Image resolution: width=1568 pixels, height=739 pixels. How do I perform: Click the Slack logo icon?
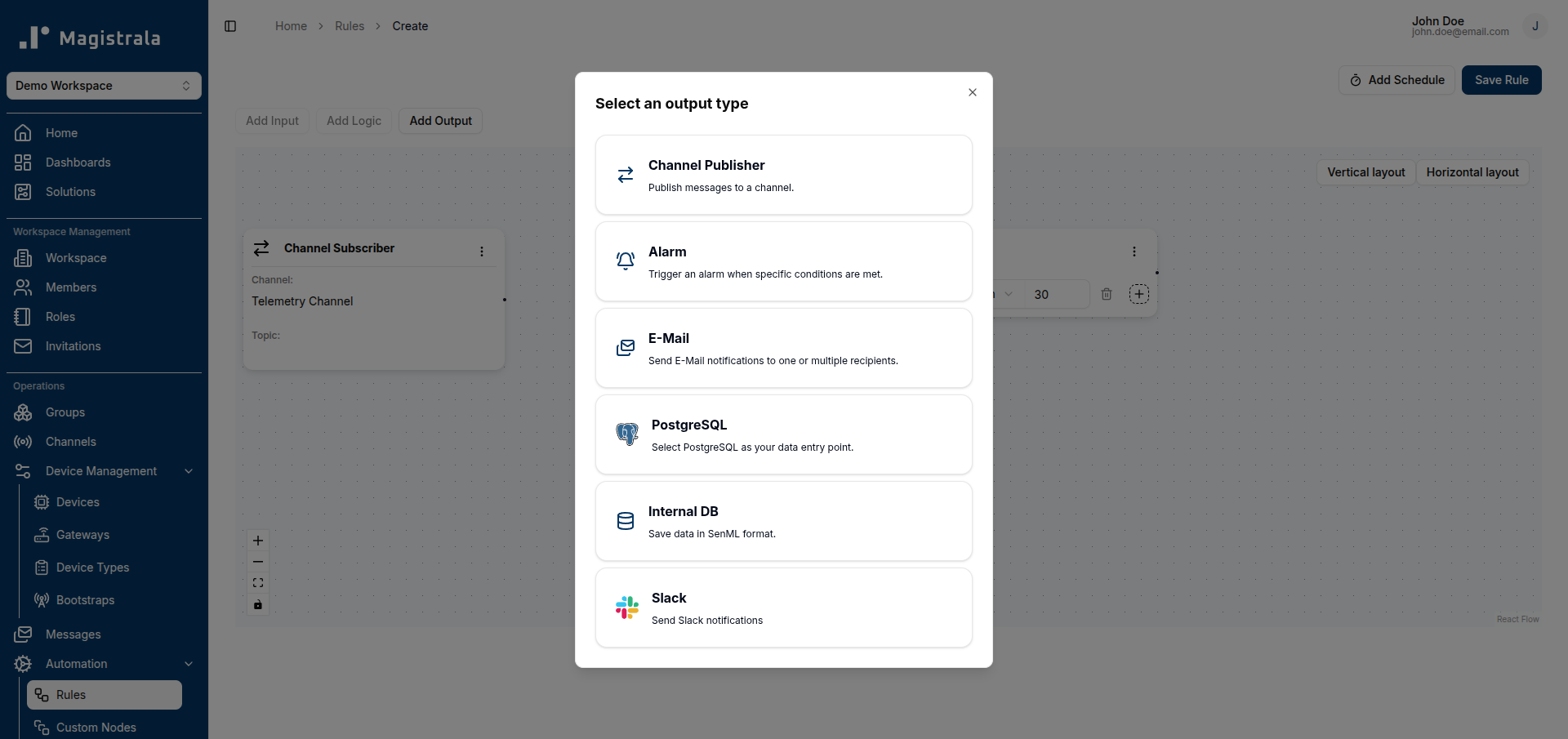tap(627, 608)
